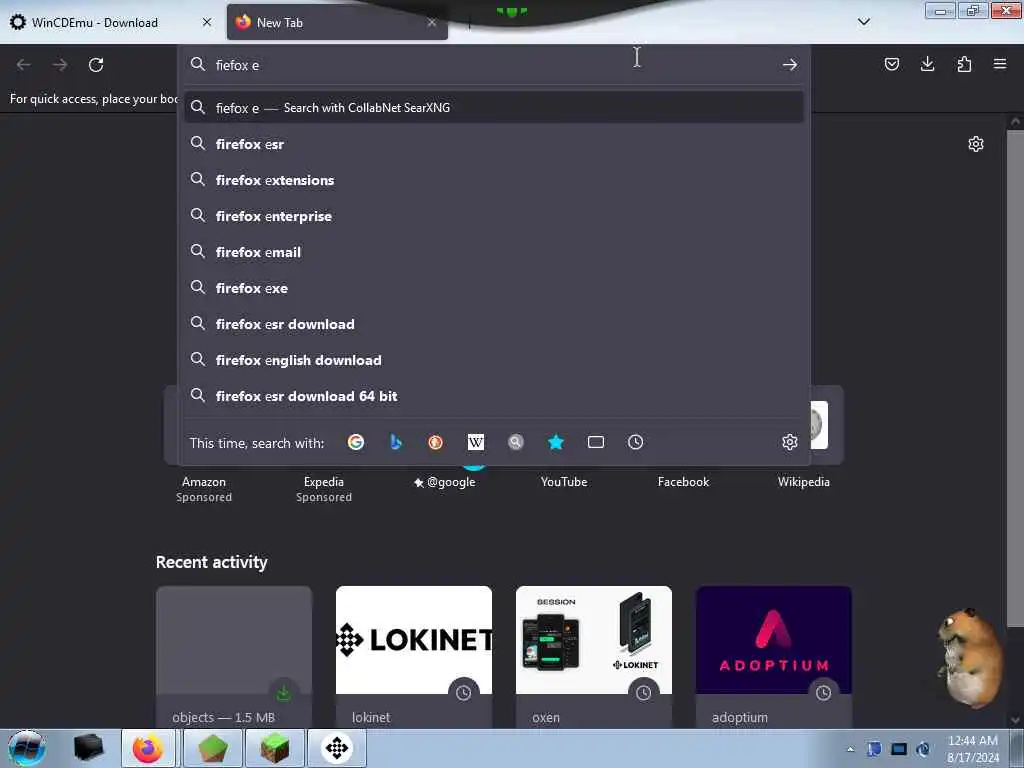
Task: Choose the 'firefox exe' suggestion
Action: pos(494,287)
